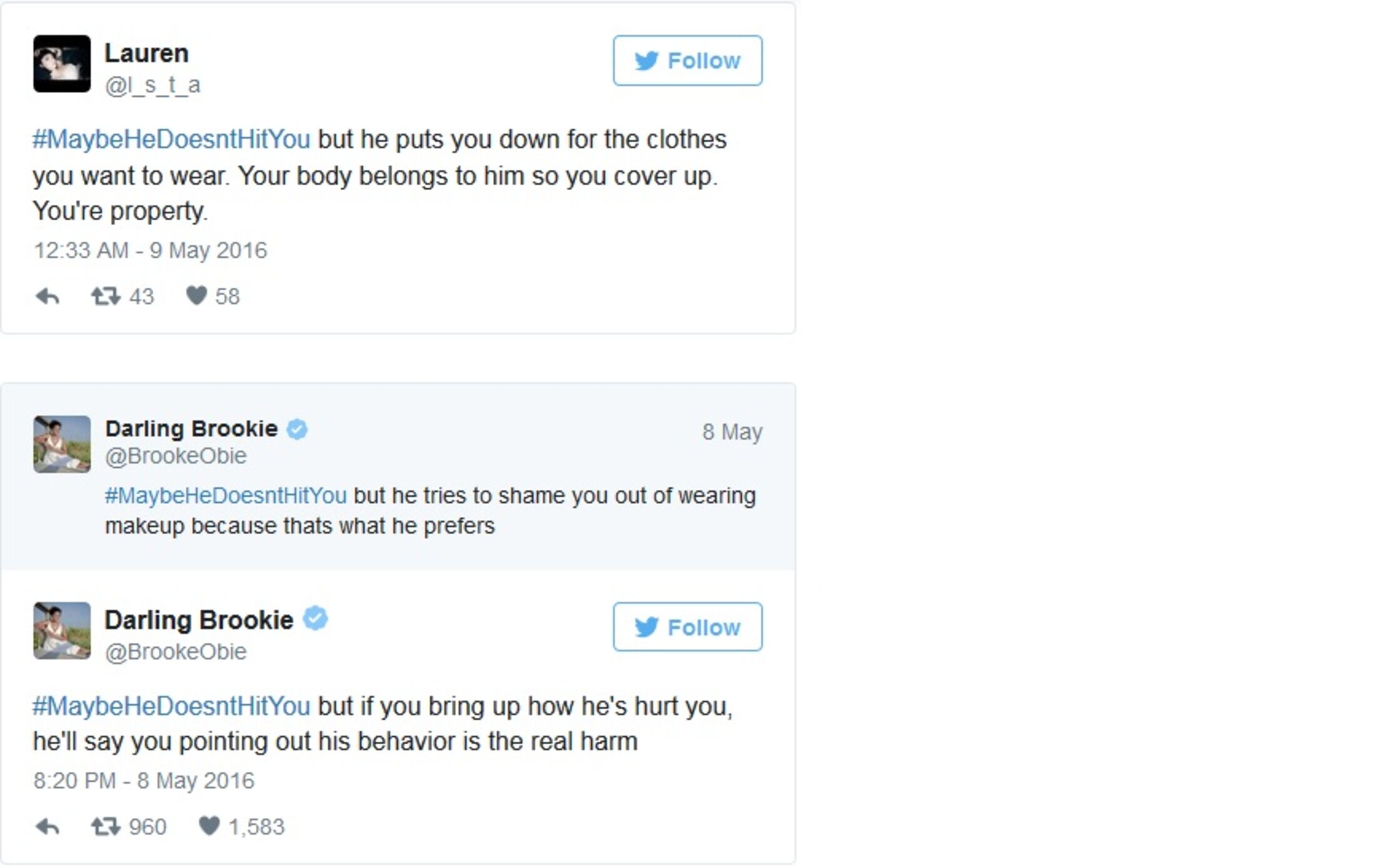The height and width of the screenshot is (868, 1376).
Task: Open the 12:33 AM - 9 May 2016 timestamp
Action: pyautogui.click(x=150, y=251)
